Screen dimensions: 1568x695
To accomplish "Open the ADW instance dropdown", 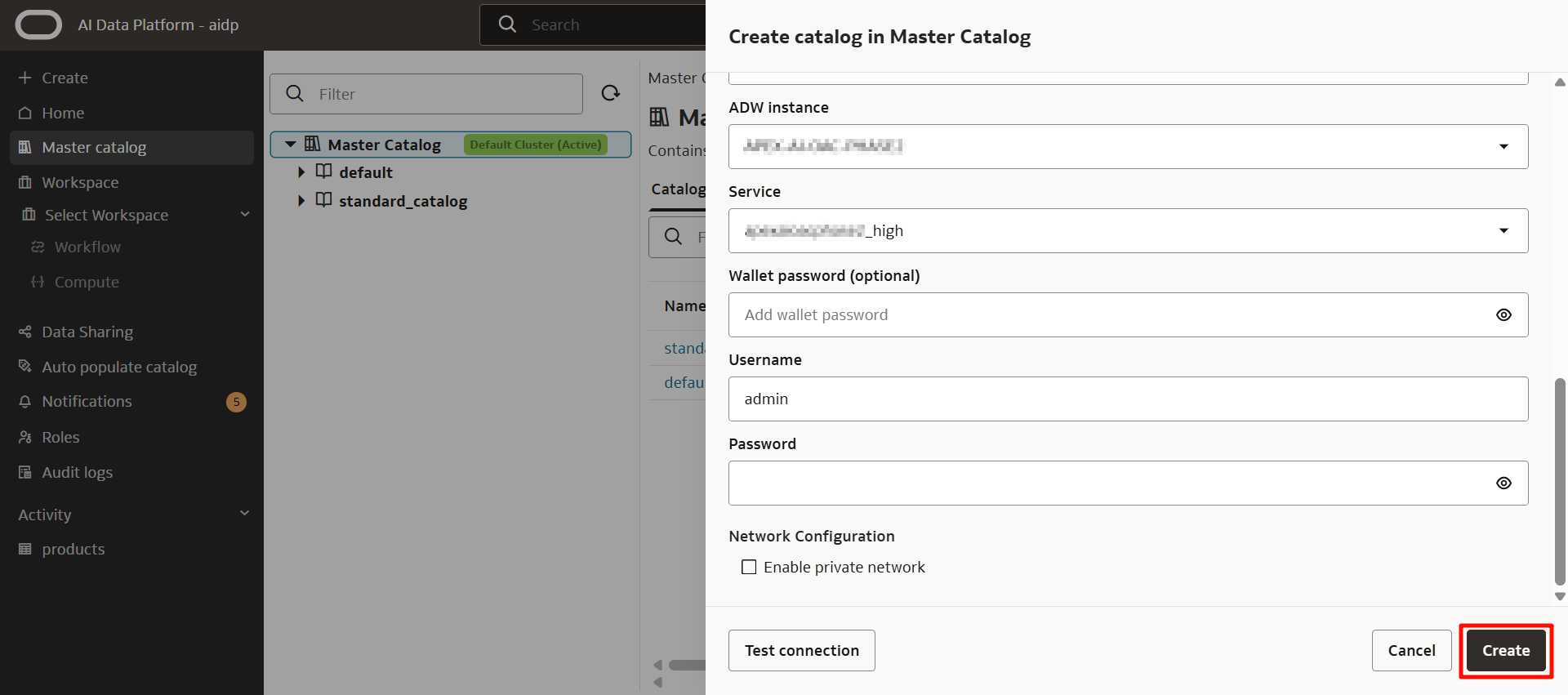I will click(1503, 147).
